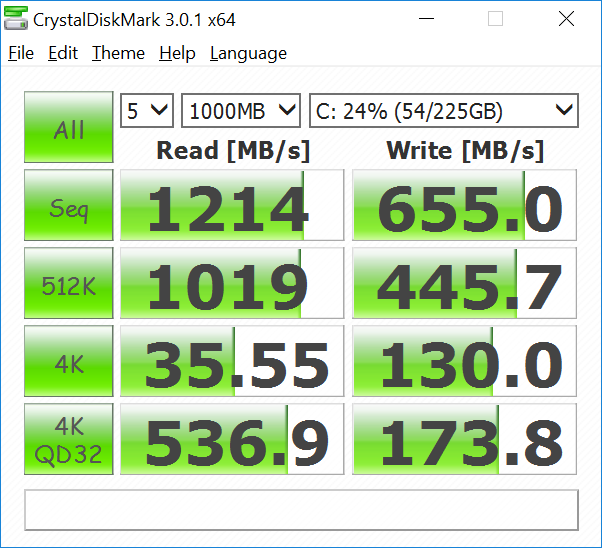Expand the test count dropdown showing 5
Screen dimensions: 602x548
147,111
